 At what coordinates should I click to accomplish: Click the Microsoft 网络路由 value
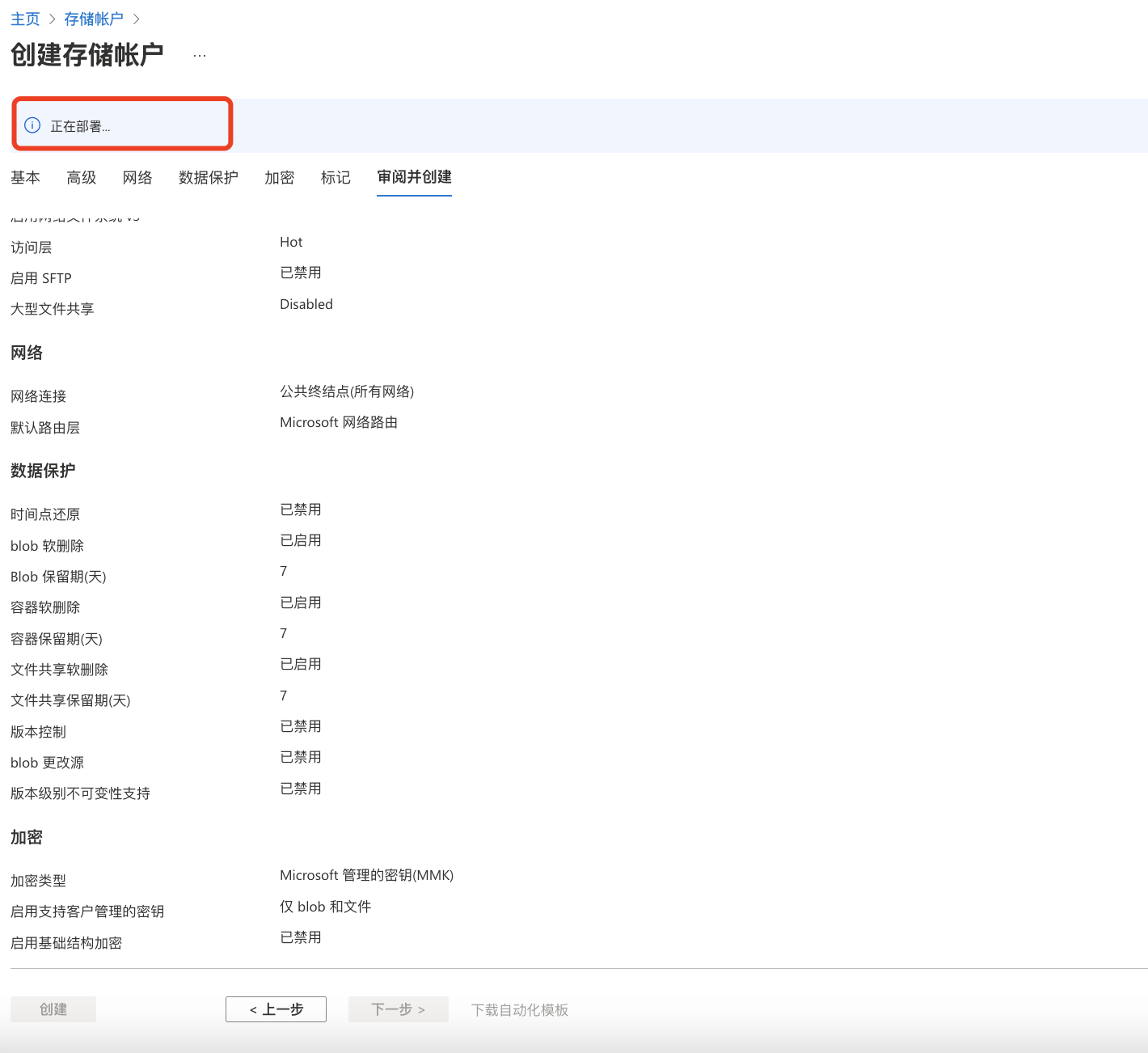pyautogui.click(x=339, y=422)
